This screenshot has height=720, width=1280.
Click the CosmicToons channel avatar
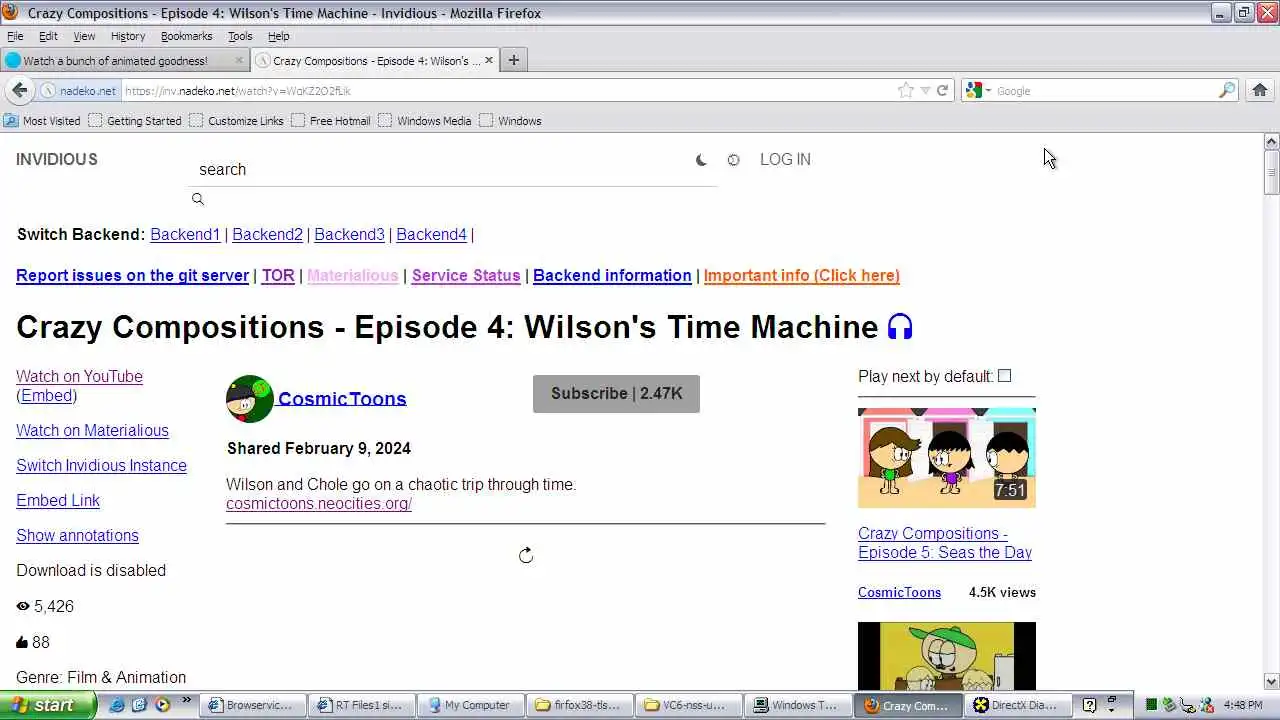tap(250, 399)
